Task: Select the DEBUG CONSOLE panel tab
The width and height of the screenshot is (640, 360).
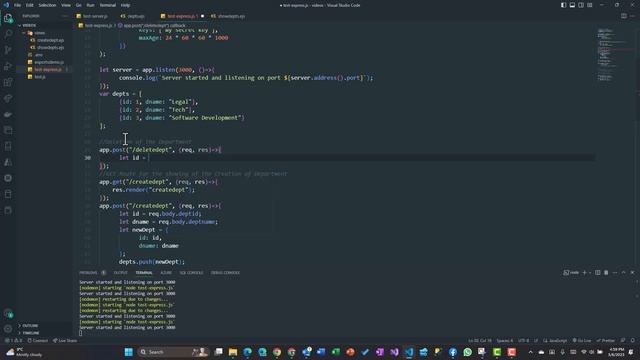Action: pos(225,273)
